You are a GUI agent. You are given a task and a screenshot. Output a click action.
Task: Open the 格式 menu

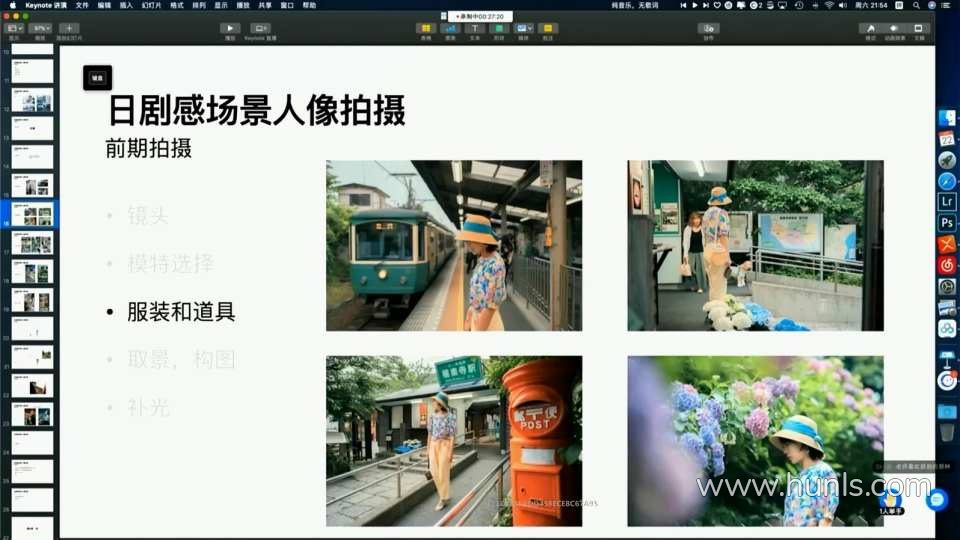pos(177,5)
